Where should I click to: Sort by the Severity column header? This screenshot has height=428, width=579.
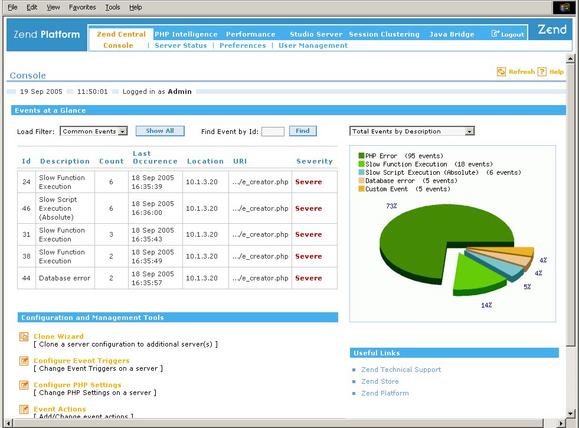coord(315,161)
